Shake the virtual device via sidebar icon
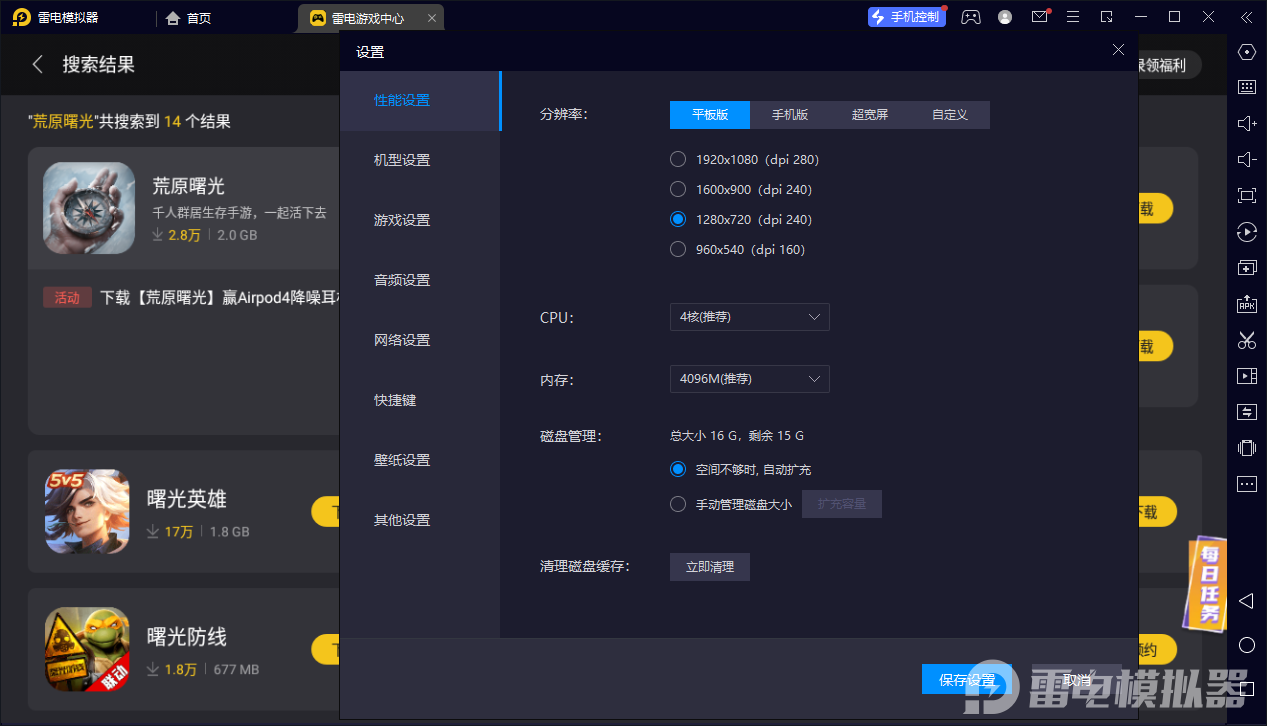Viewport: 1267px width, 726px height. tap(1246, 447)
